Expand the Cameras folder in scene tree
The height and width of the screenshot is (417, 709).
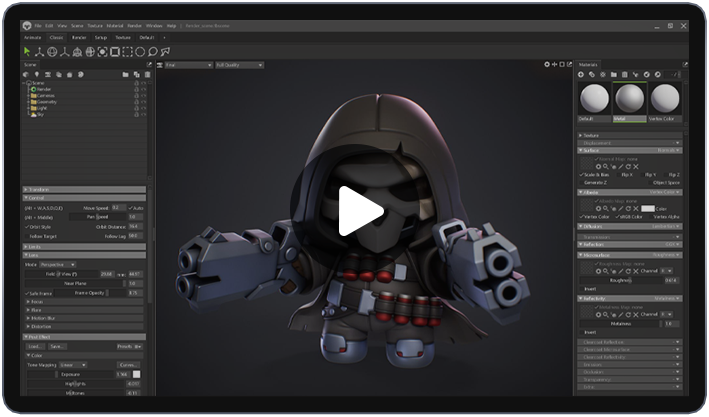(x=28, y=96)
